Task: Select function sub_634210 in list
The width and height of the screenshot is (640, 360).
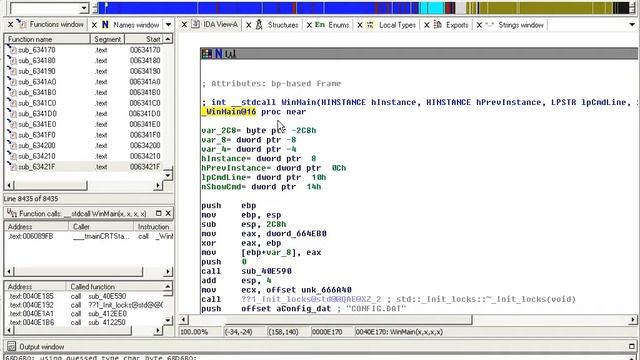Action: (84, 156)
